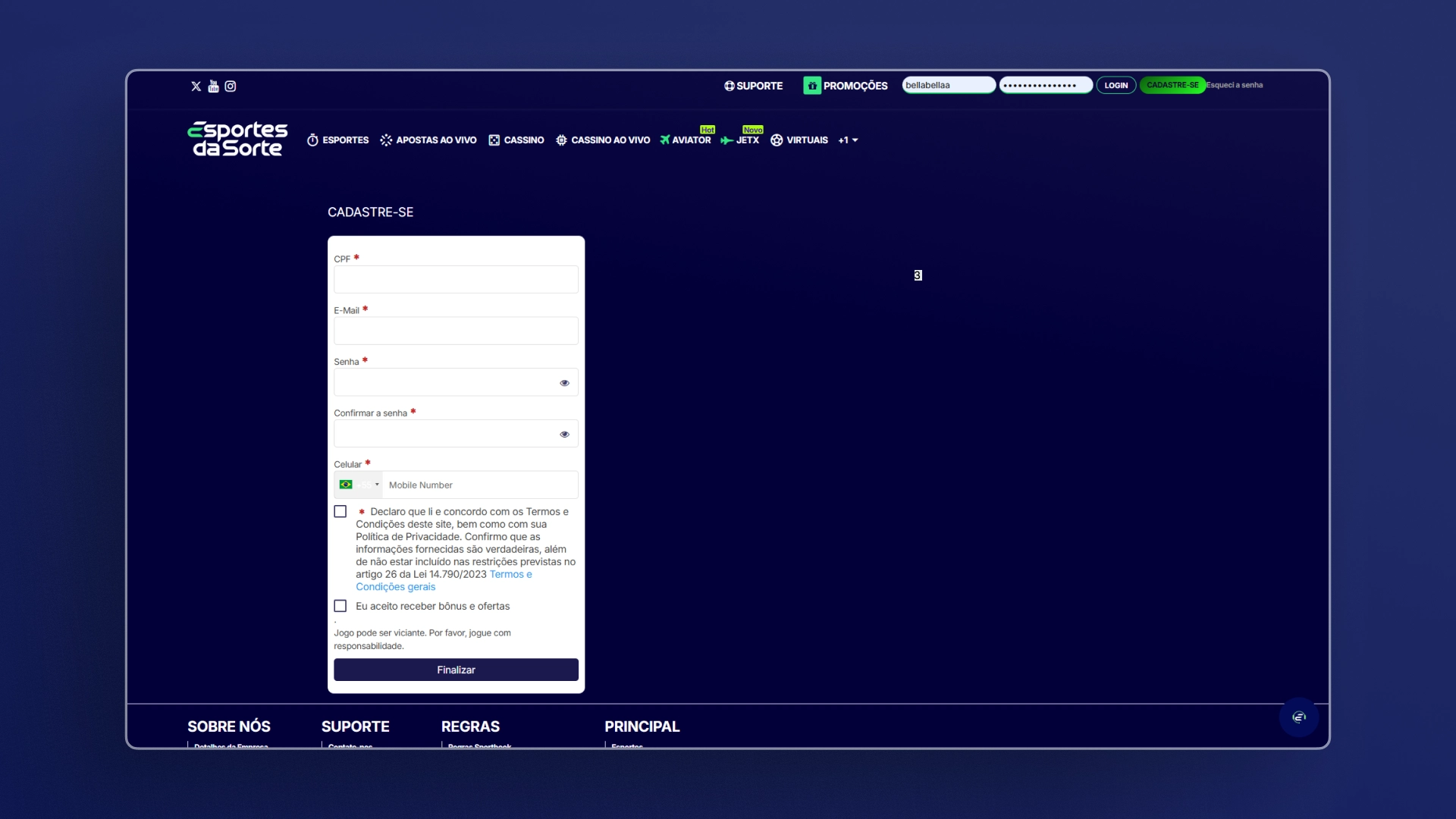Check the receive bonus and offers box
Screen dimensions: 1456x819
click(x=340, y=606)
